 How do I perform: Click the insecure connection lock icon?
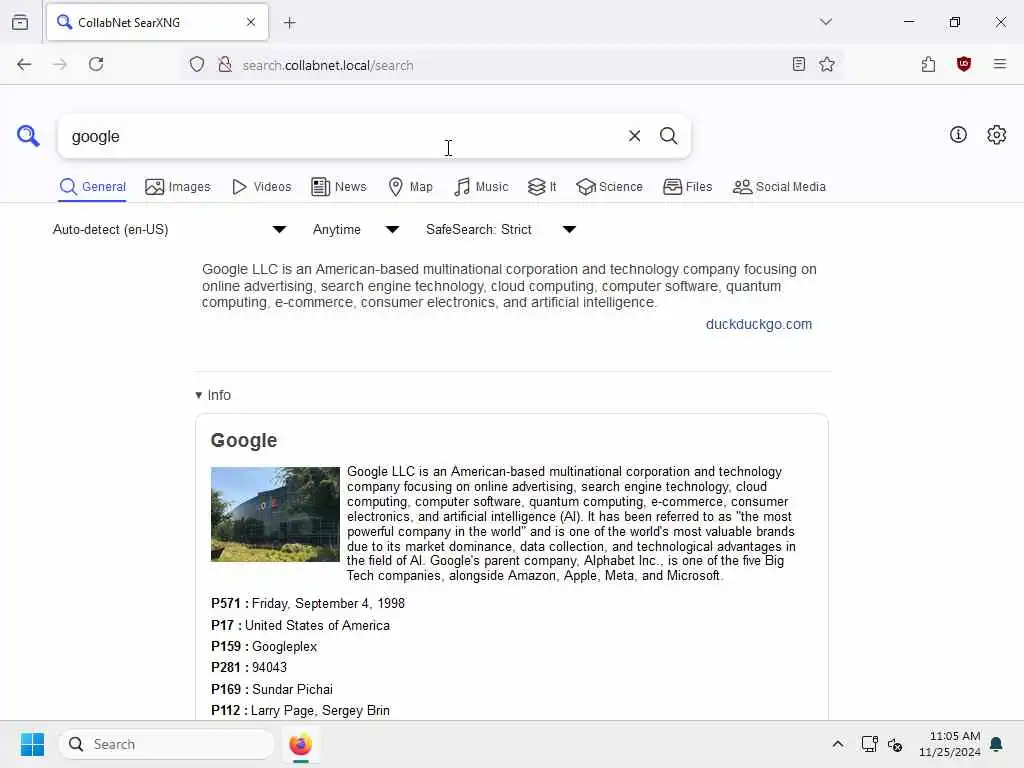click(x=225, y=64)
